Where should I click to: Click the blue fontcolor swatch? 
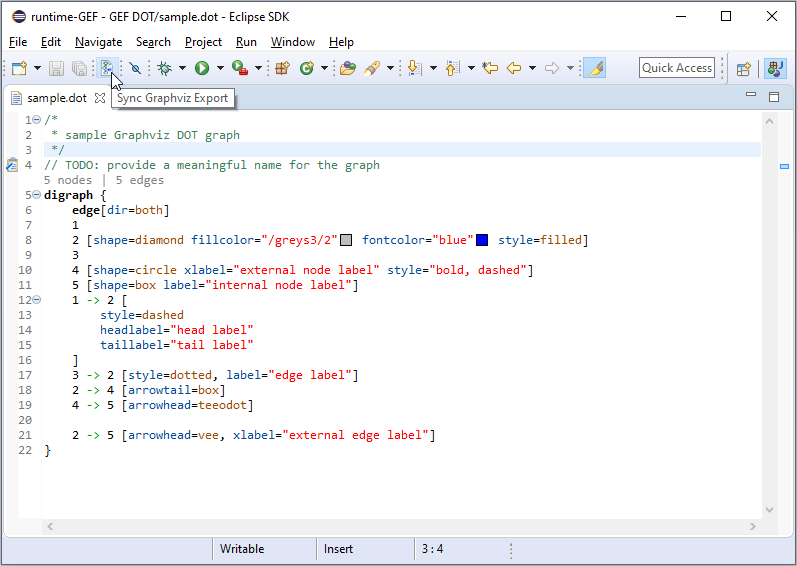[x=482, y=240]
